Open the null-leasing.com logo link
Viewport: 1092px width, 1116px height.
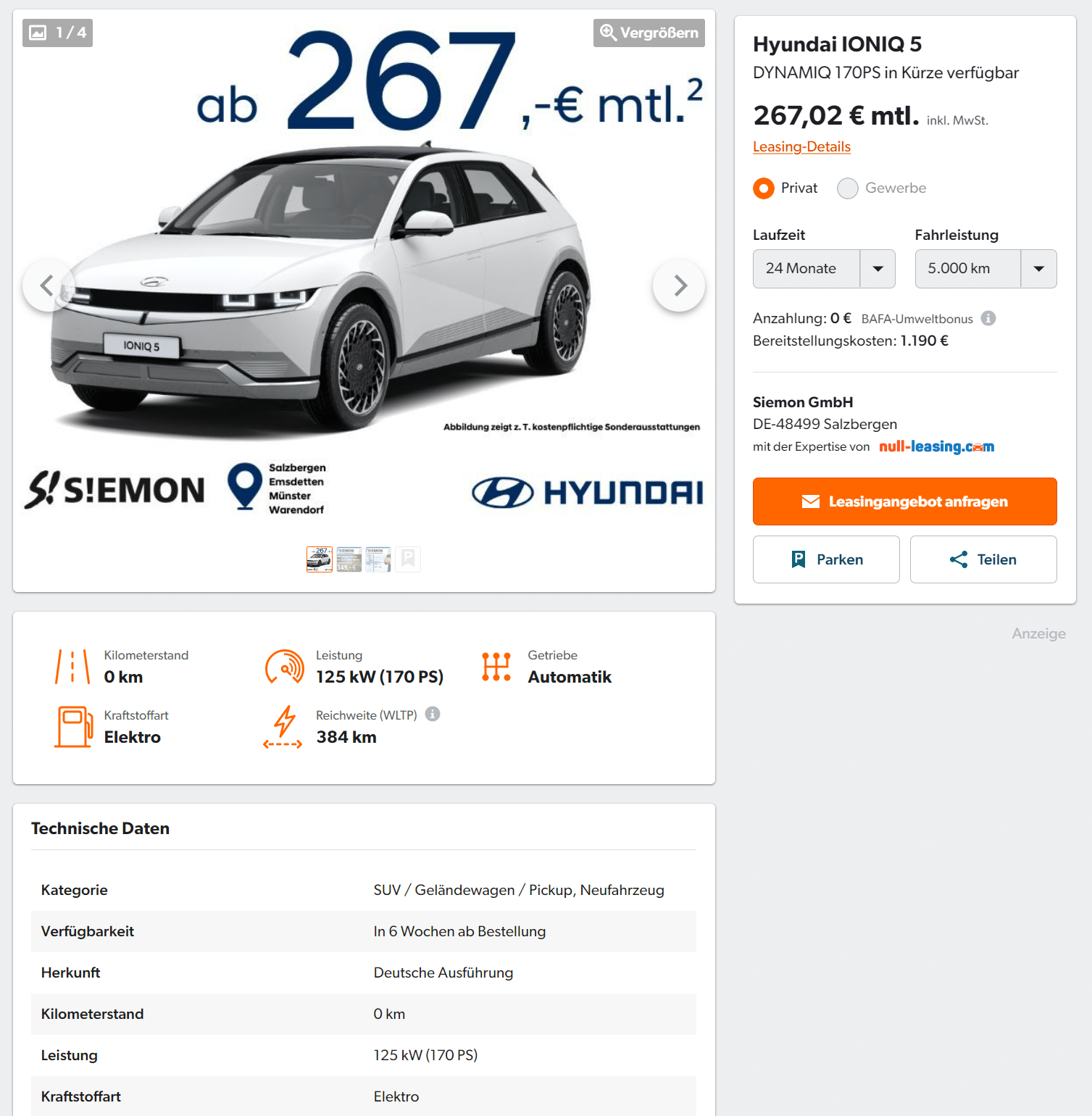coord(936,446)
